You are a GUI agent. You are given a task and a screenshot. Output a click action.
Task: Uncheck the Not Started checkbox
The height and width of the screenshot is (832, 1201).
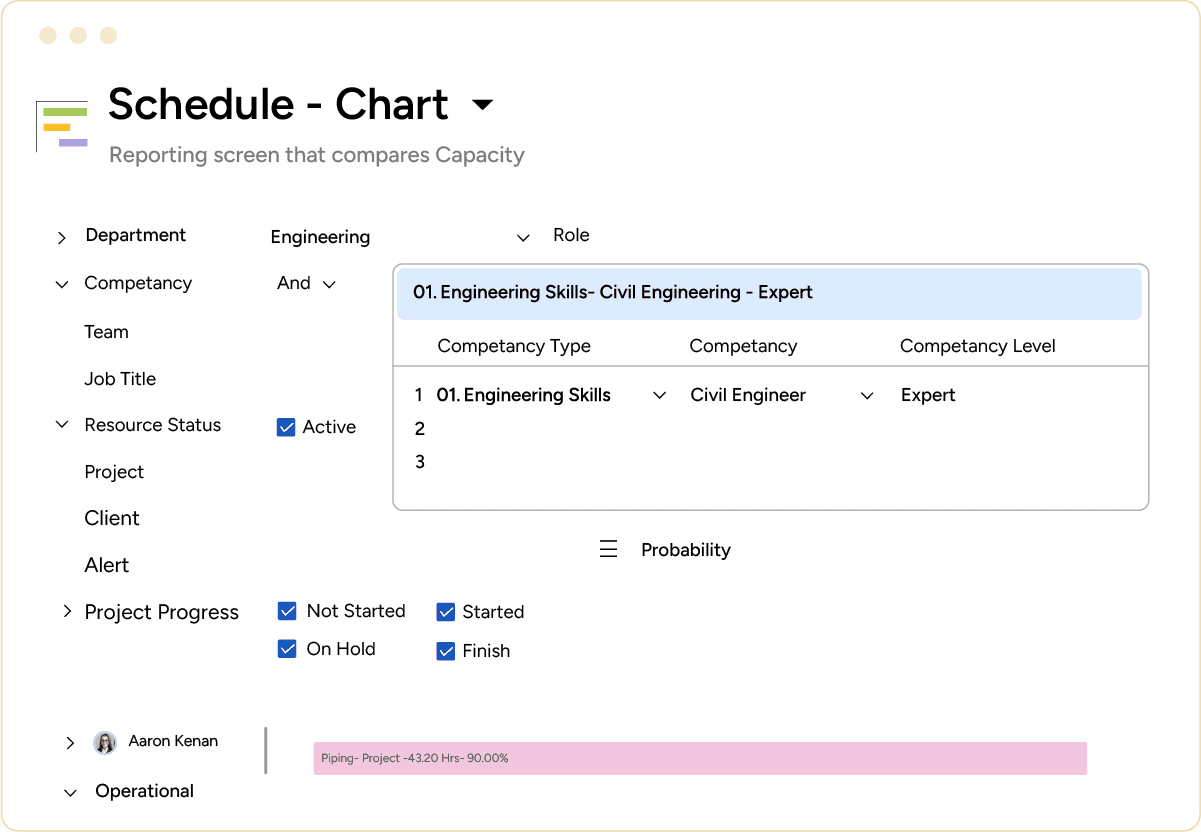[287, 610]
